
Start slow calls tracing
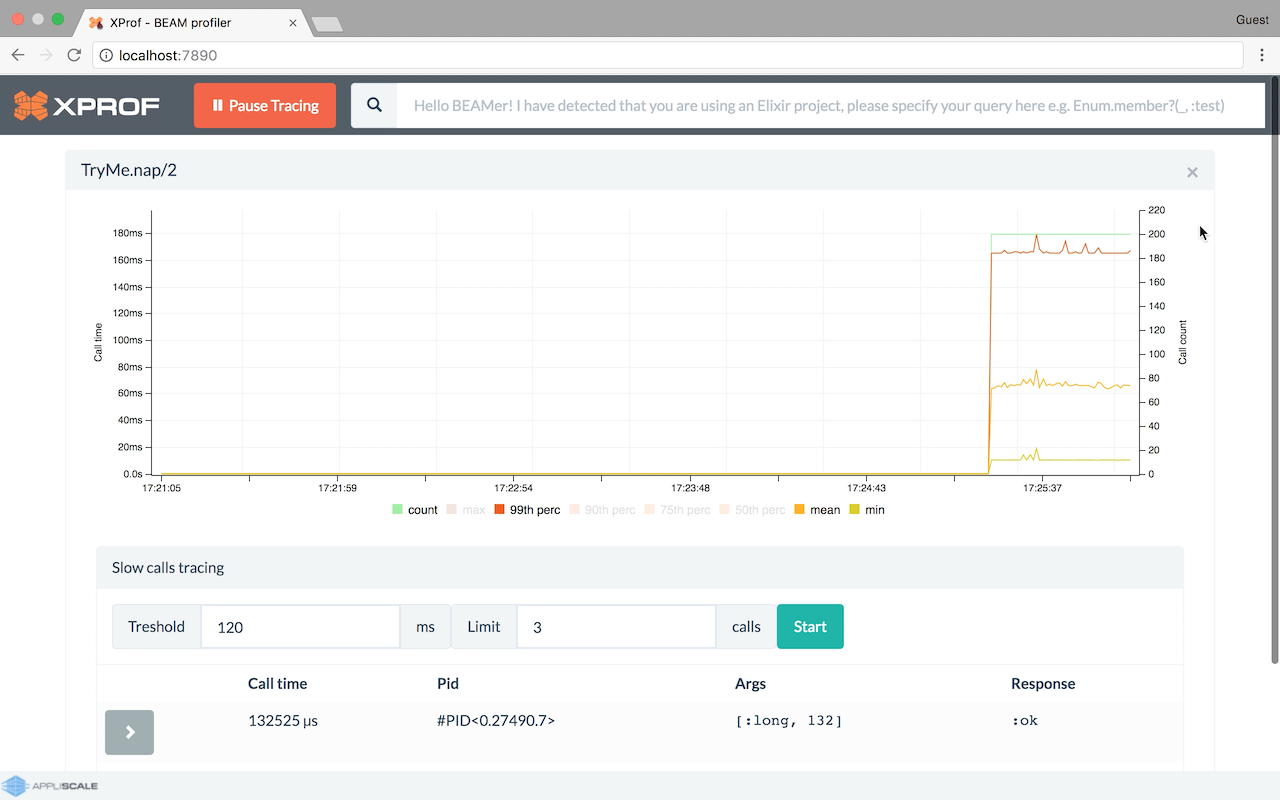[x=810, y=627]
